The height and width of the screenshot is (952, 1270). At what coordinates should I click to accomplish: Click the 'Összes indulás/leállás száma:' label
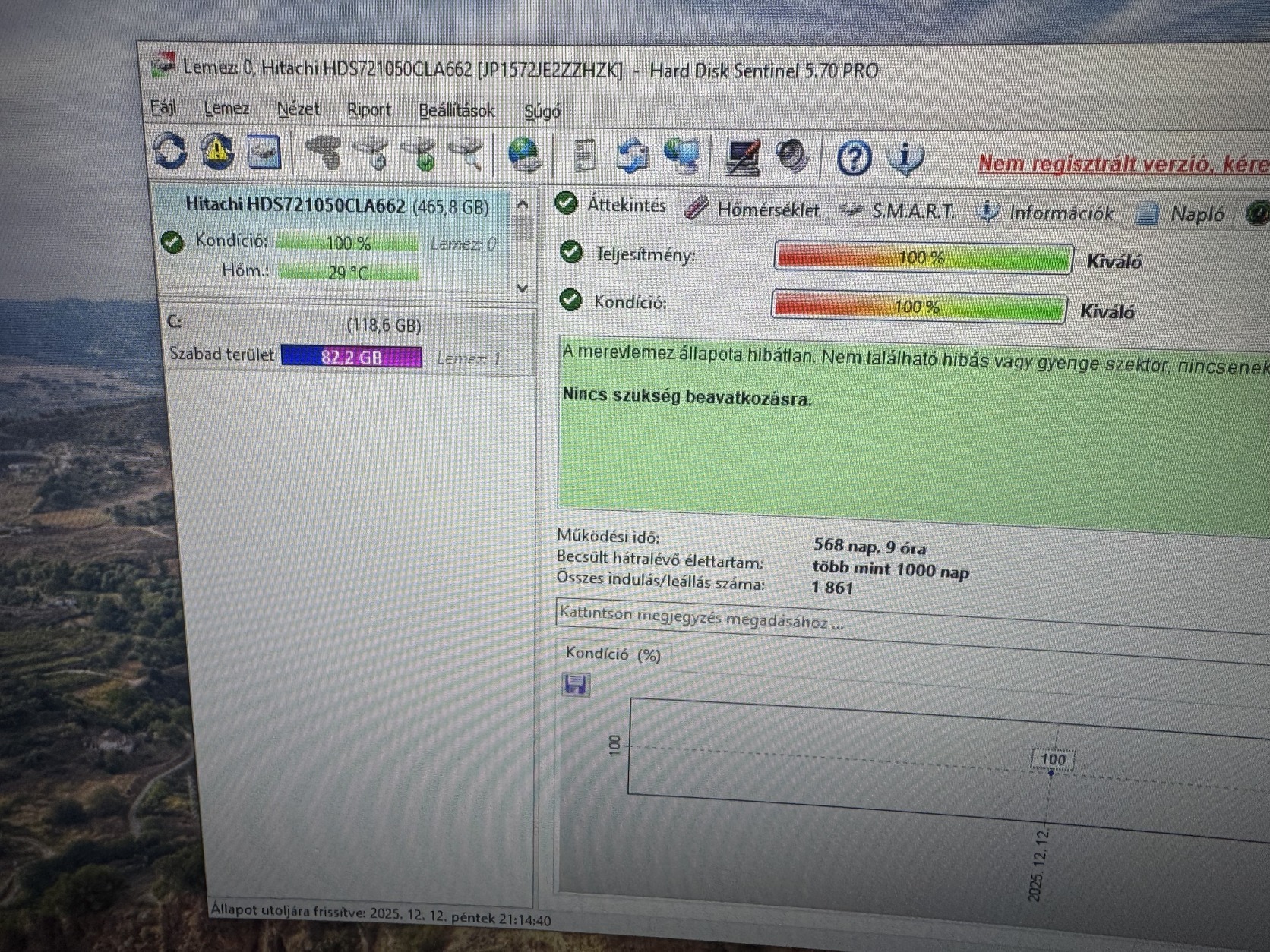click(x=660, y=580)
